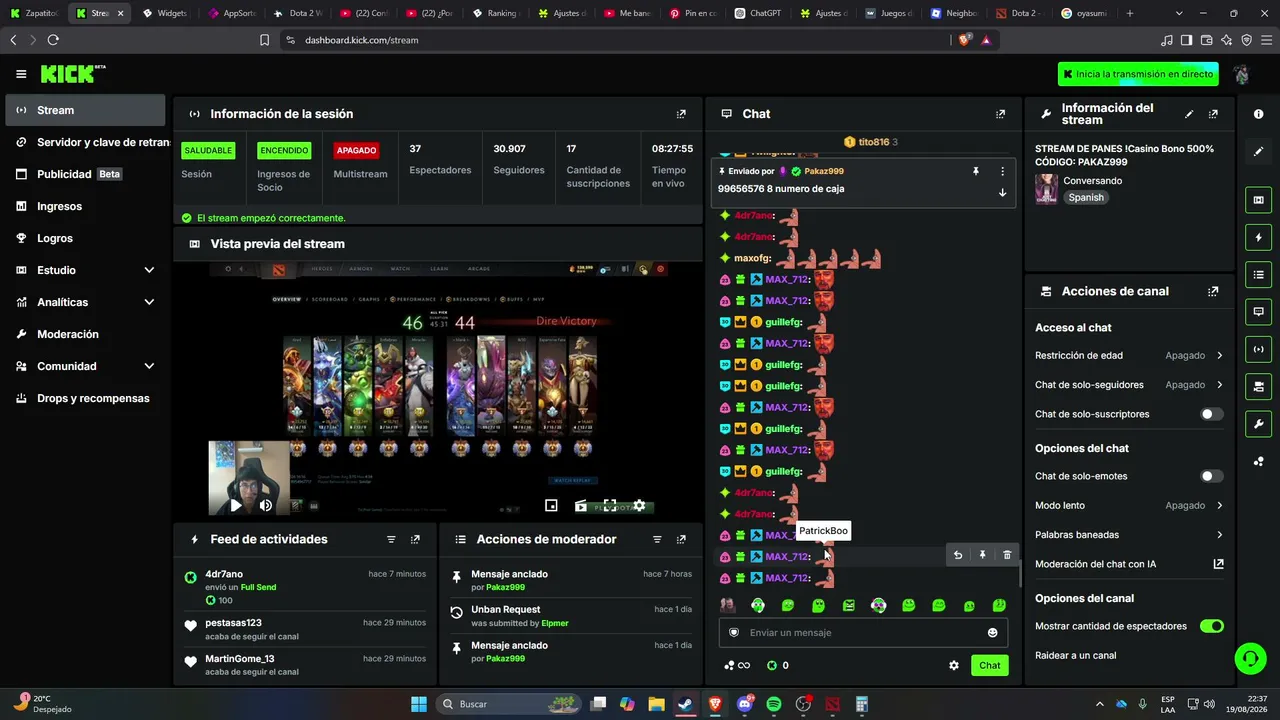
Task: Open Palabras baneadas settings
Action: click(x=1129, y=535)
